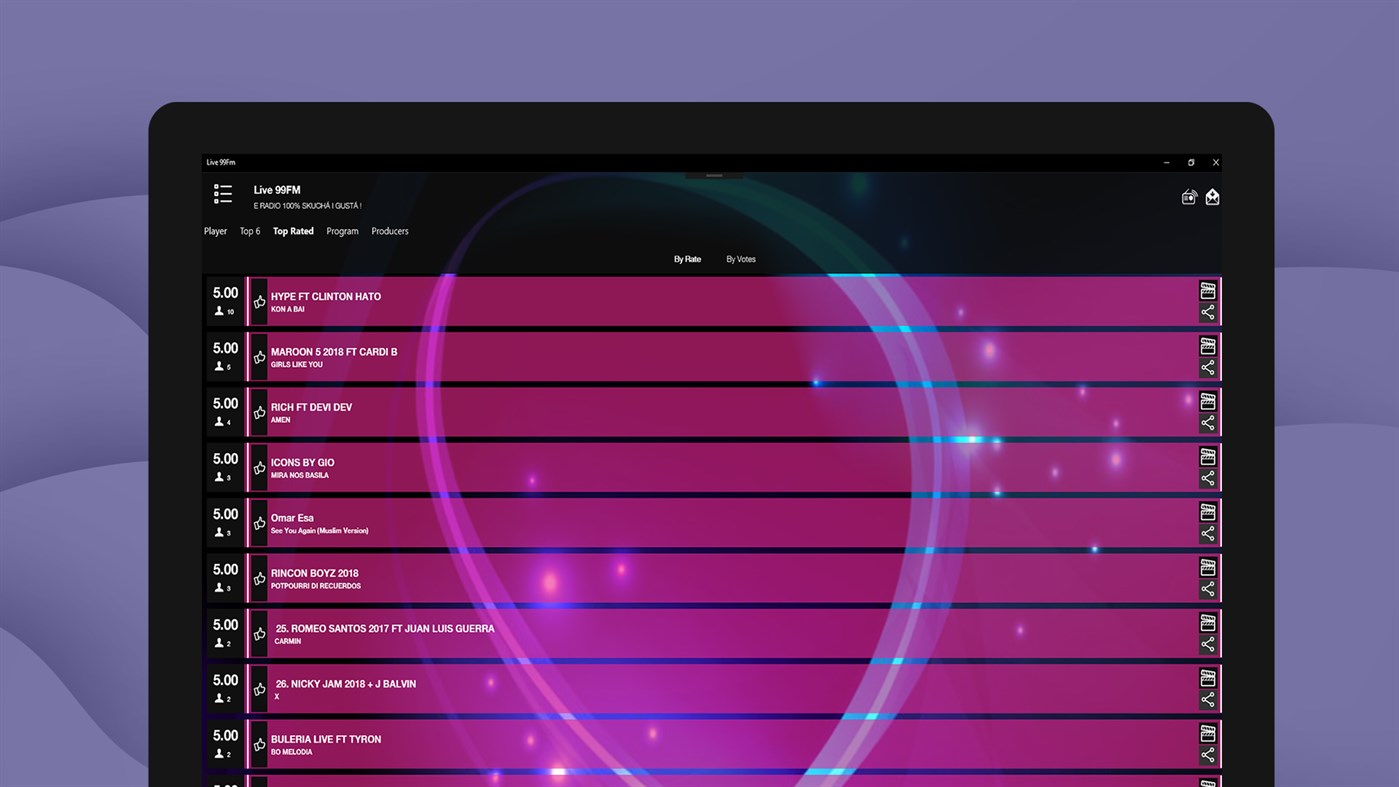Like BULERIA LIVE FT TYRON
The height and width of the screenshot is (787, 1399).
[x=260, y=745]
